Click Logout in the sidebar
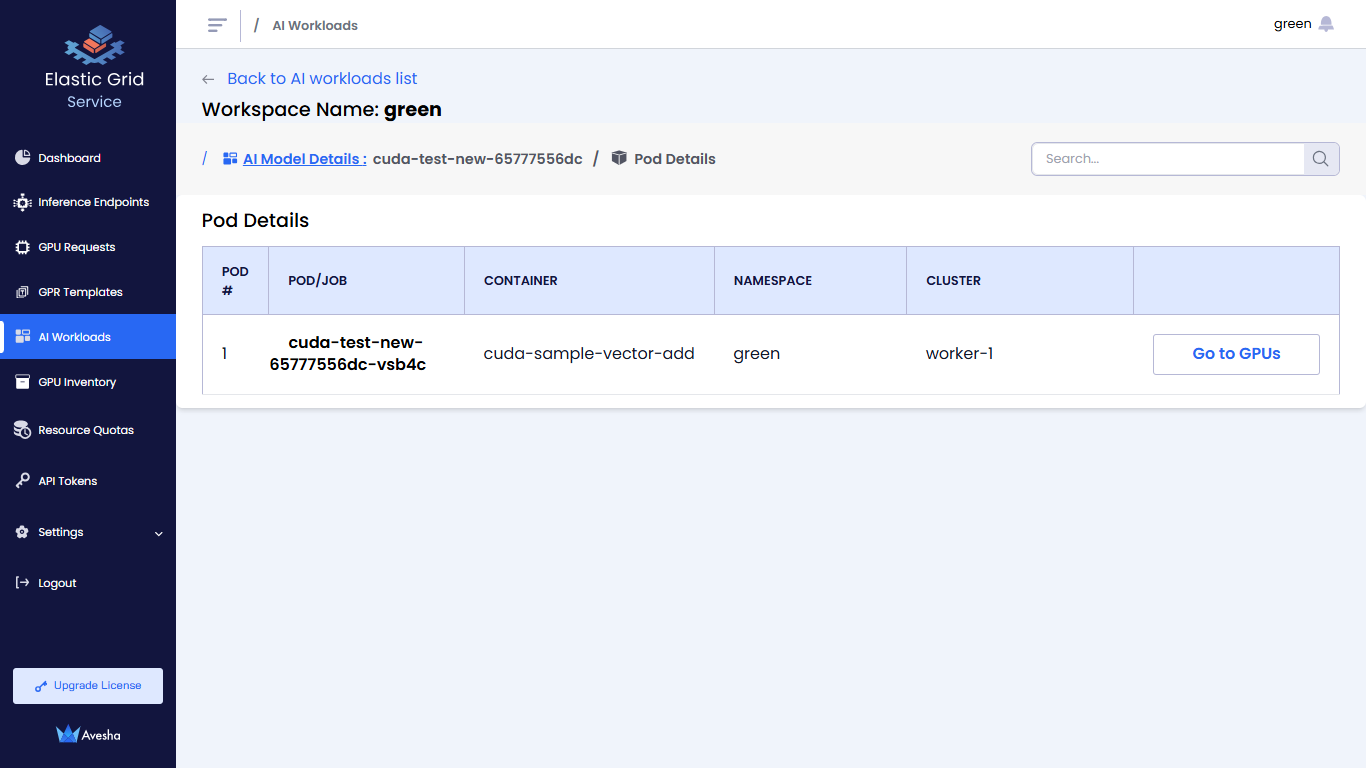1366x768 pixels. (57, 583)
